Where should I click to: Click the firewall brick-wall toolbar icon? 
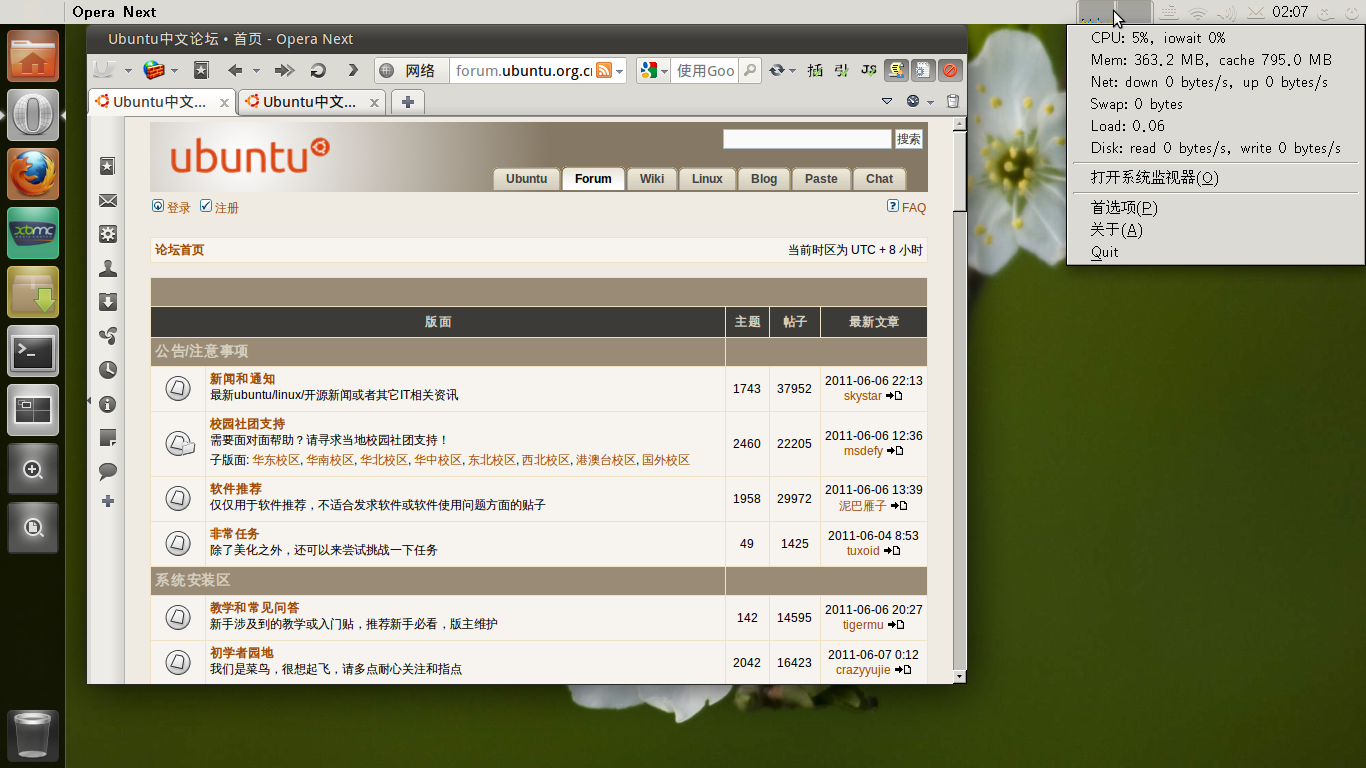pos(154,70)
